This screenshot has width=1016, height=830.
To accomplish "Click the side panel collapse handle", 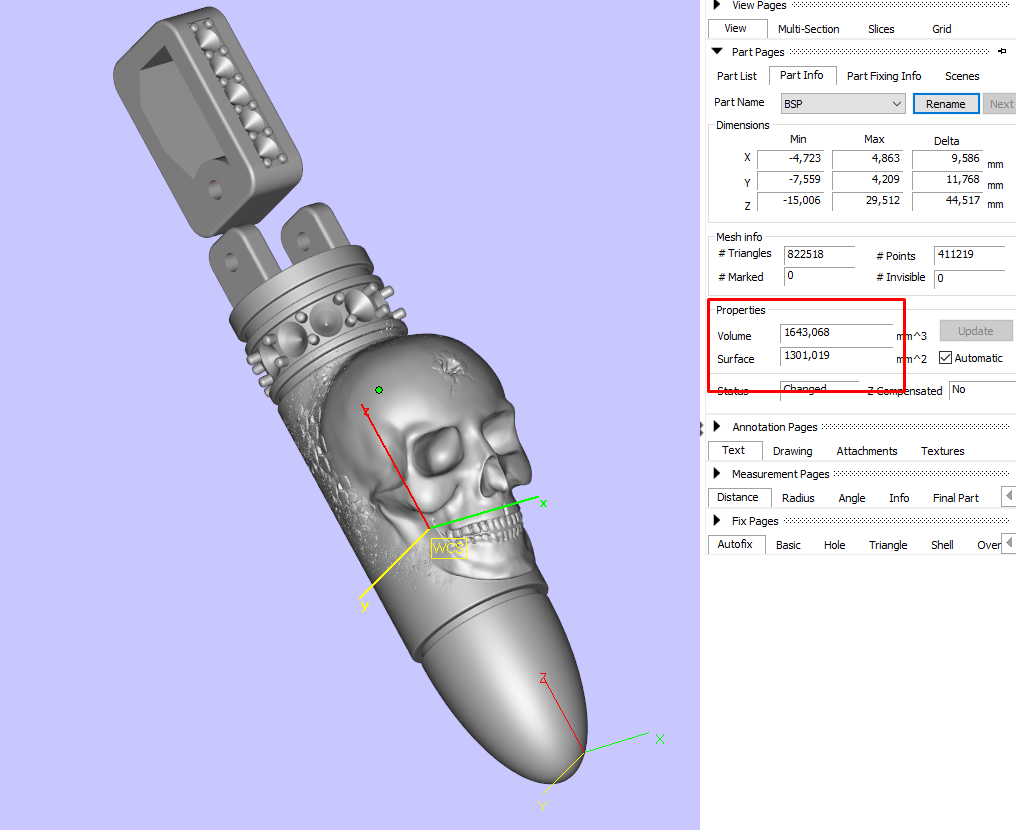I will 701,428.
